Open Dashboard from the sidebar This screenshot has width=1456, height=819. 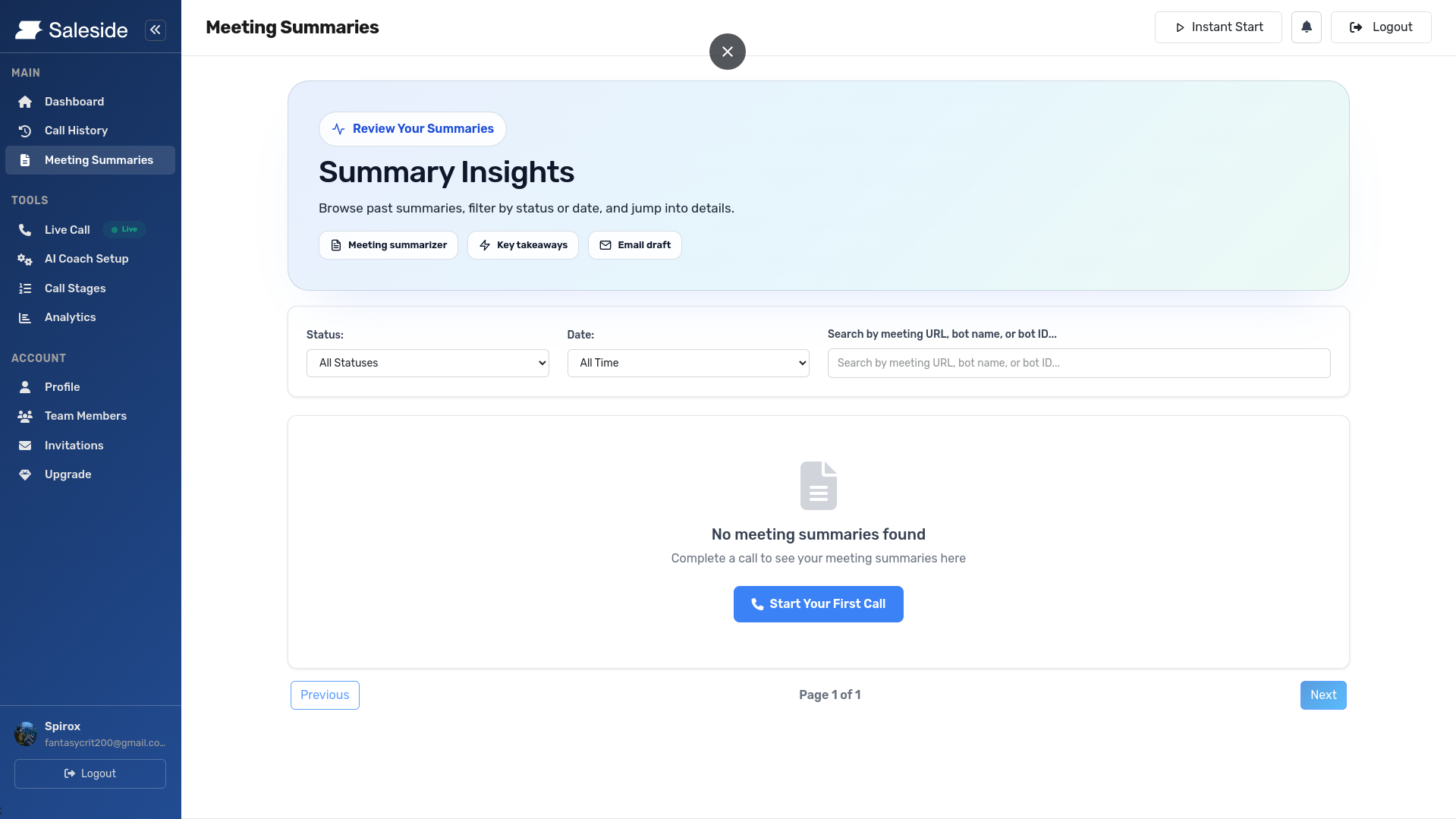74,102
